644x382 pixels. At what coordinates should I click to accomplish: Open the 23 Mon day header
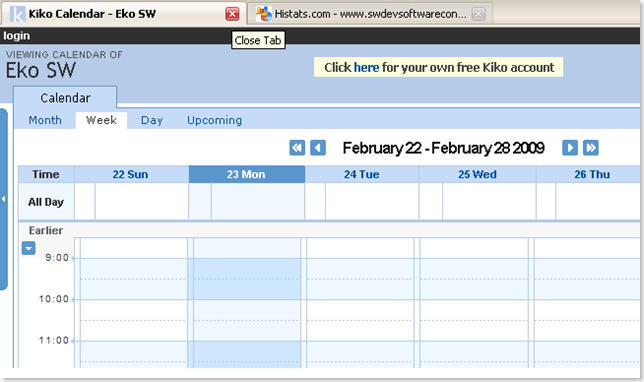tap(246, 175)
